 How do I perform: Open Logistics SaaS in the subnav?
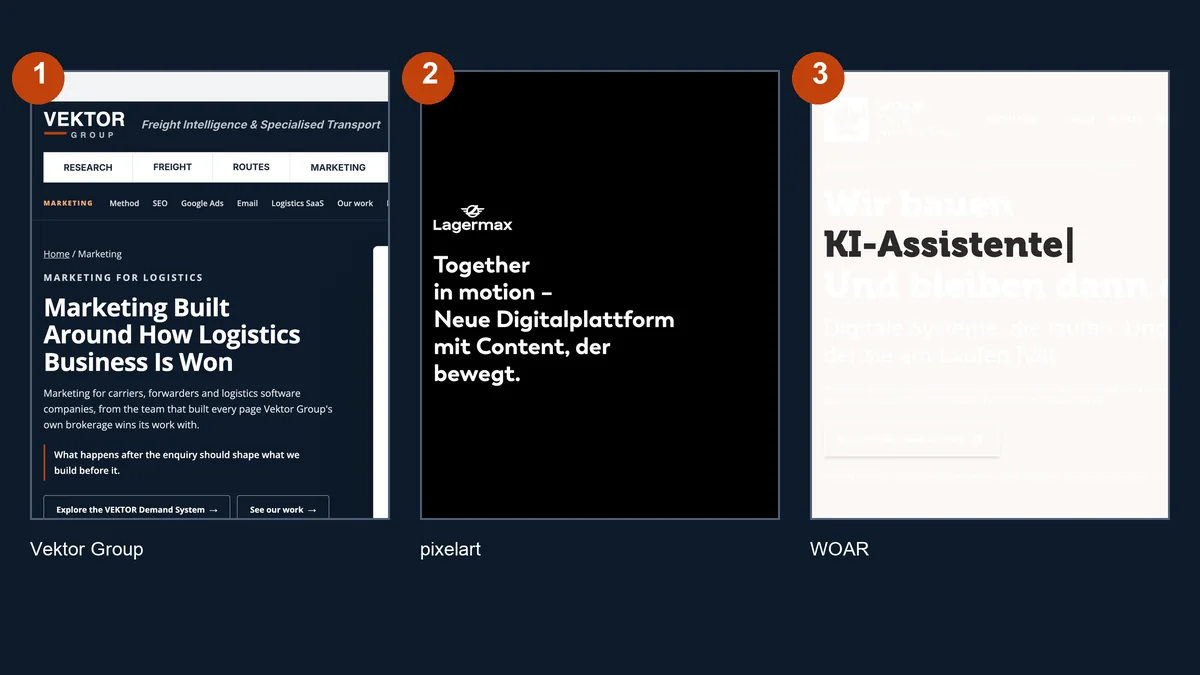click(298, 203)
